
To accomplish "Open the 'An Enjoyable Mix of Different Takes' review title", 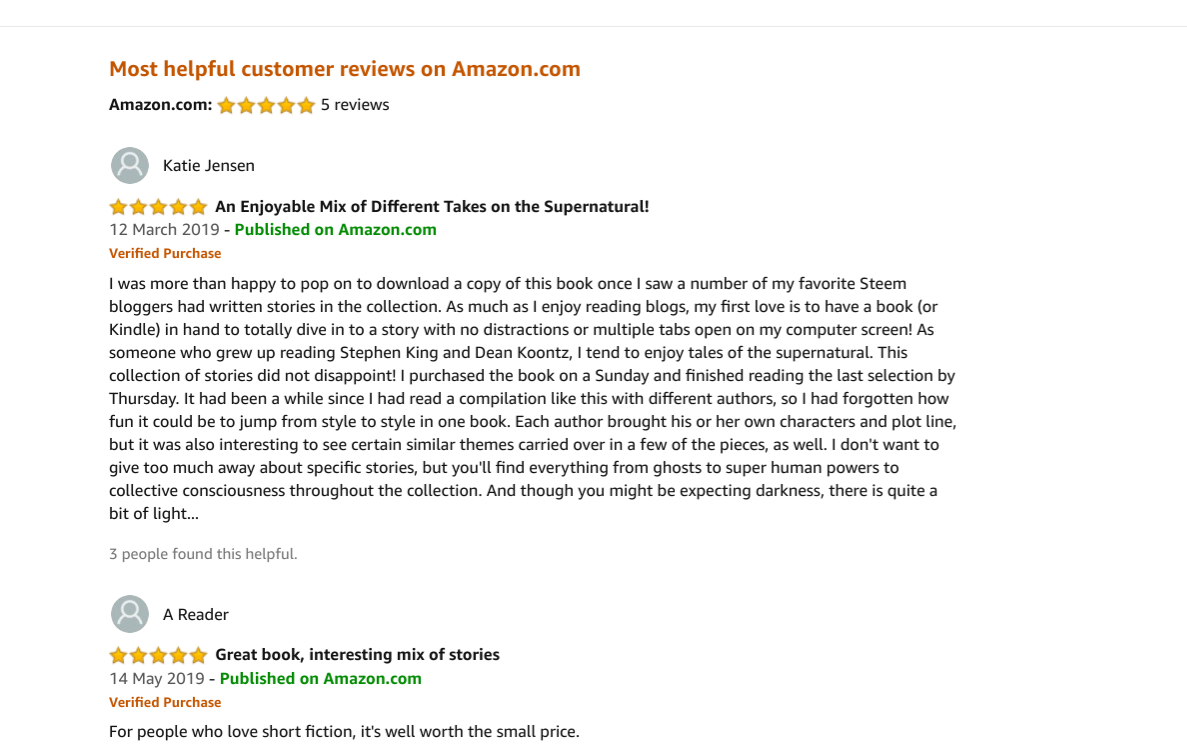I will [x=432, y=207].
